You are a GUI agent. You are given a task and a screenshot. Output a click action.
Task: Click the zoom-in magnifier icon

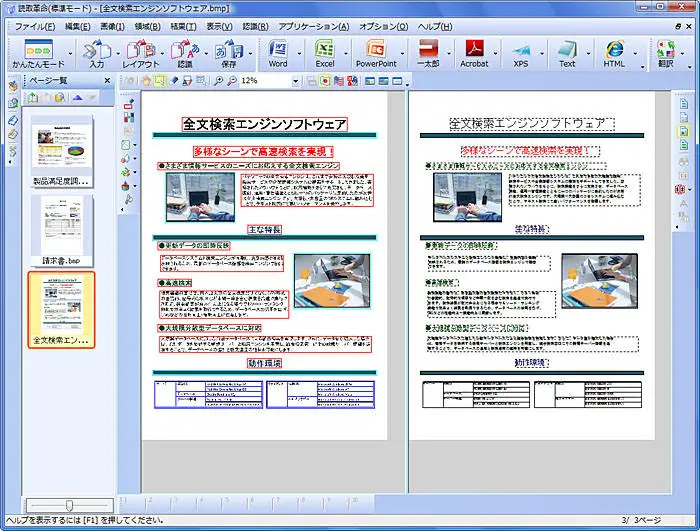tap(218, 80)
